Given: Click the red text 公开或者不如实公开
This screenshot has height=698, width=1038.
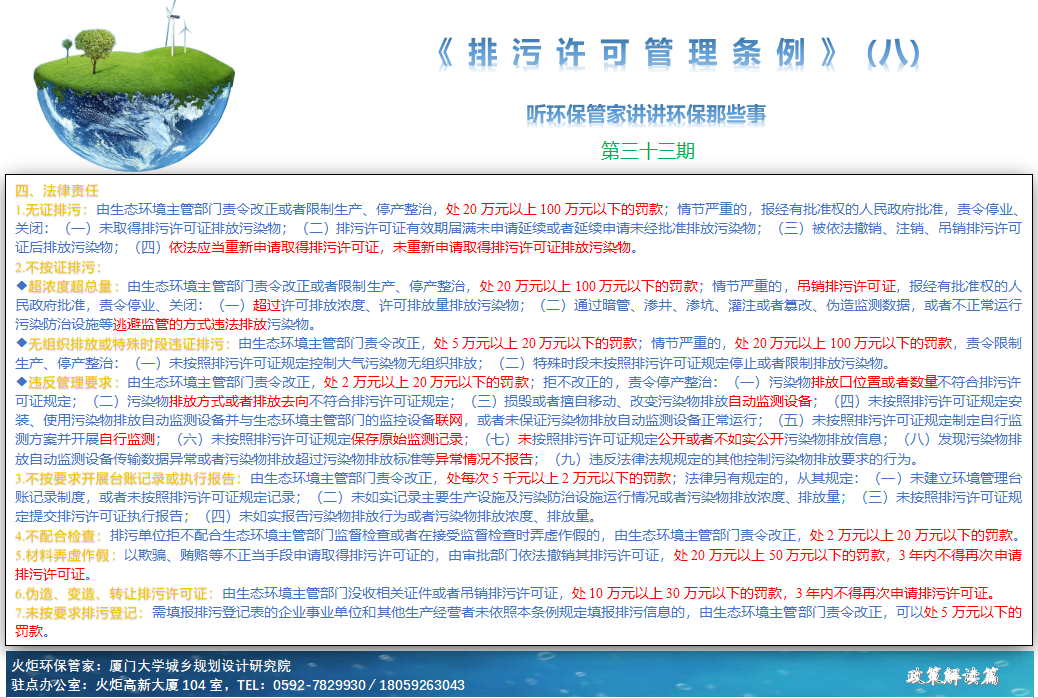Looking at the screenshot, I should (x=721, y=440).
